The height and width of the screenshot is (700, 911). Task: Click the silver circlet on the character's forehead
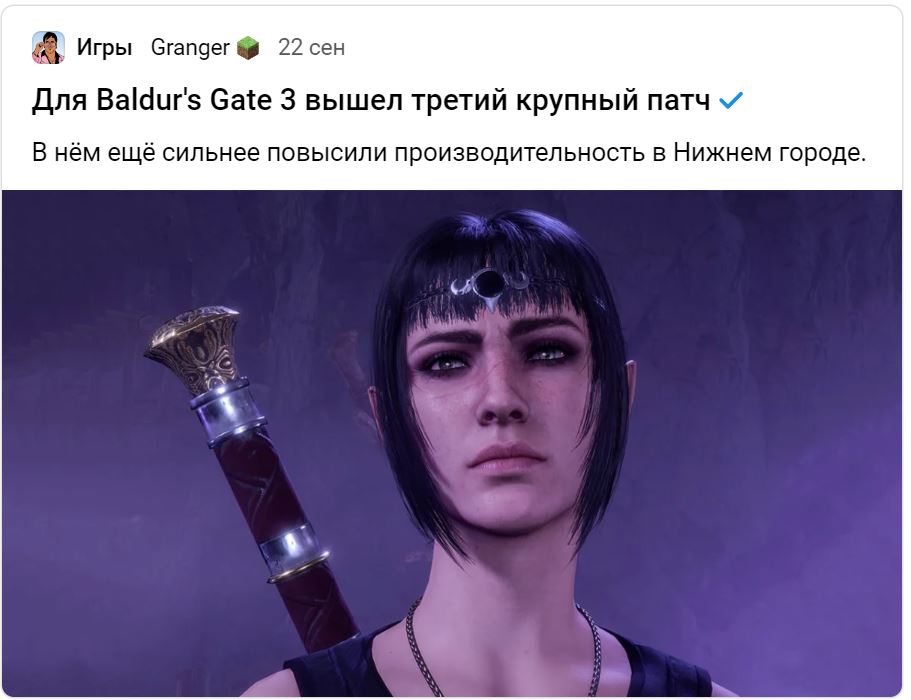(x=489, y=286)
